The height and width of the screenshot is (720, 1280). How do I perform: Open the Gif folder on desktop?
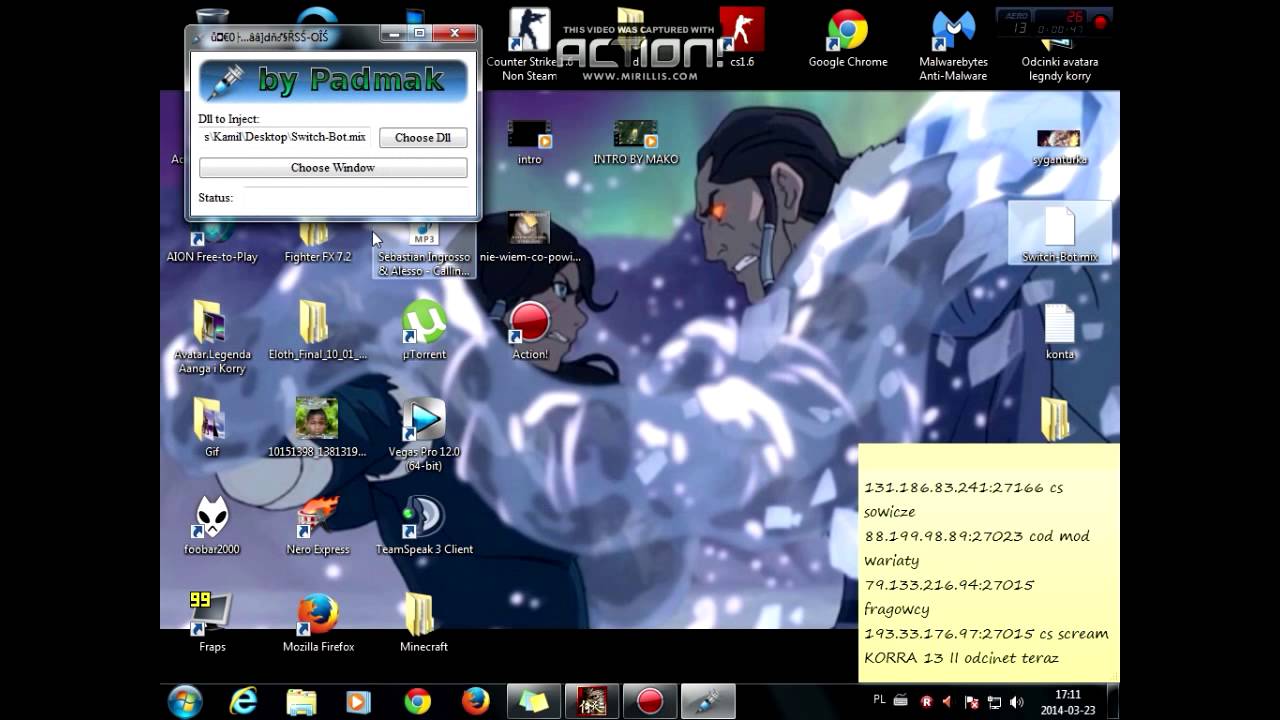pos(211,428)
